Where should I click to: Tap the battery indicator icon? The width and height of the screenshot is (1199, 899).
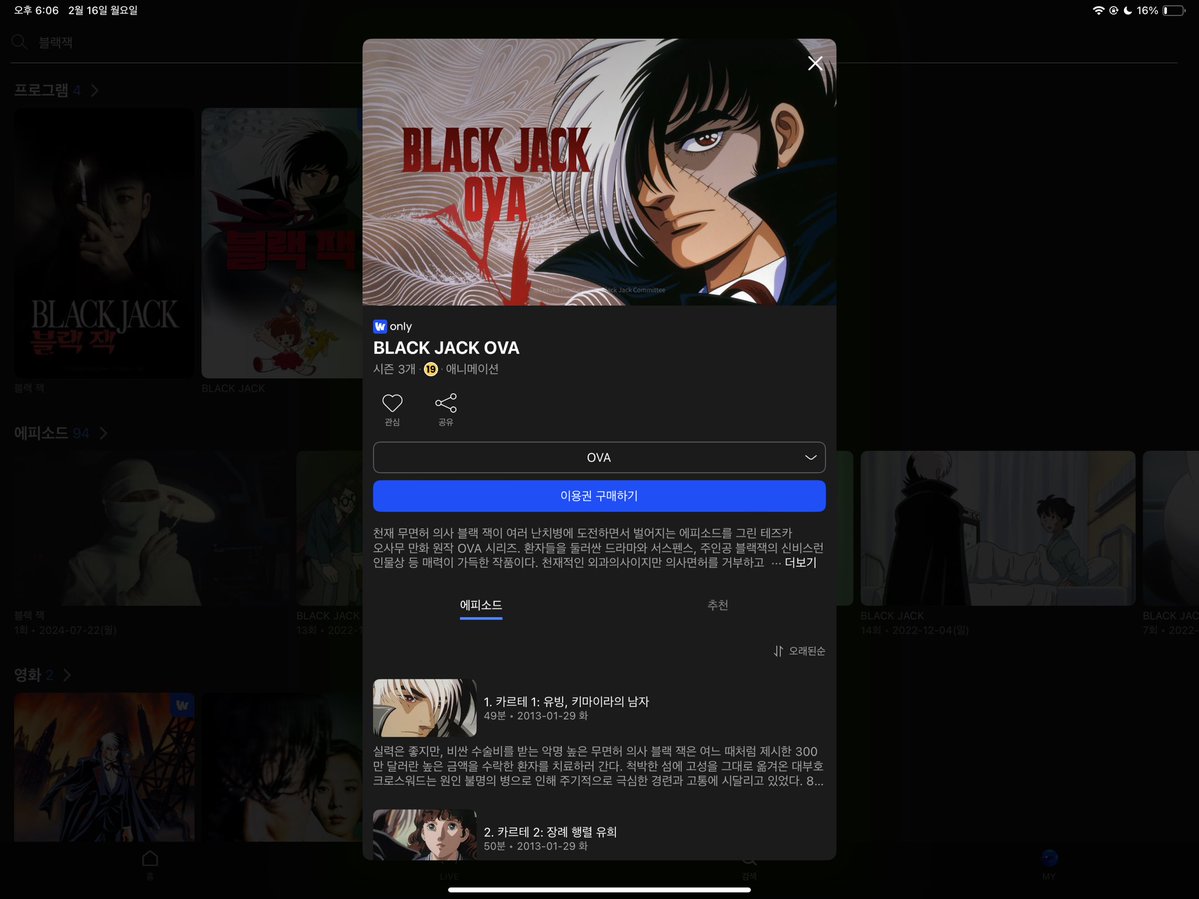pos(1174,11)
